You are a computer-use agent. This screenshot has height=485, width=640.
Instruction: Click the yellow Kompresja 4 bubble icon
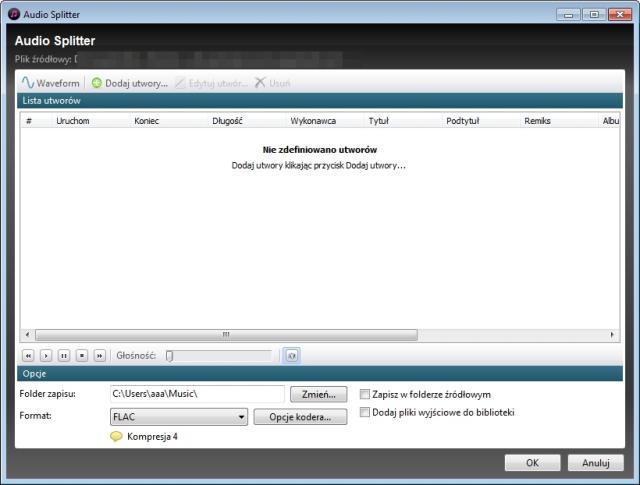tap(117, 437)
